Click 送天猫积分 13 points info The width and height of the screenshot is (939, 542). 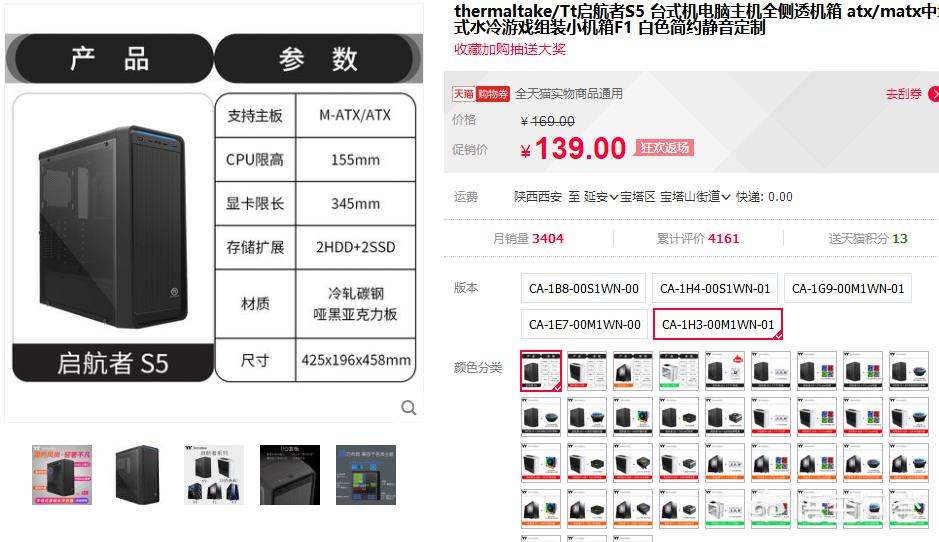(x=868, y=238)
